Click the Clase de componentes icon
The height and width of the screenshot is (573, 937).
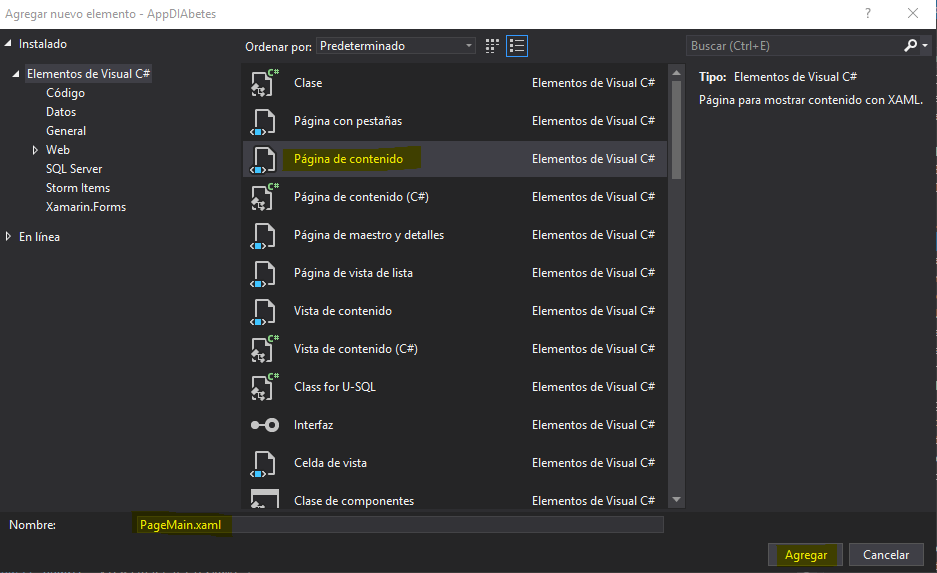pyautogui.click(x=265, y=499)
